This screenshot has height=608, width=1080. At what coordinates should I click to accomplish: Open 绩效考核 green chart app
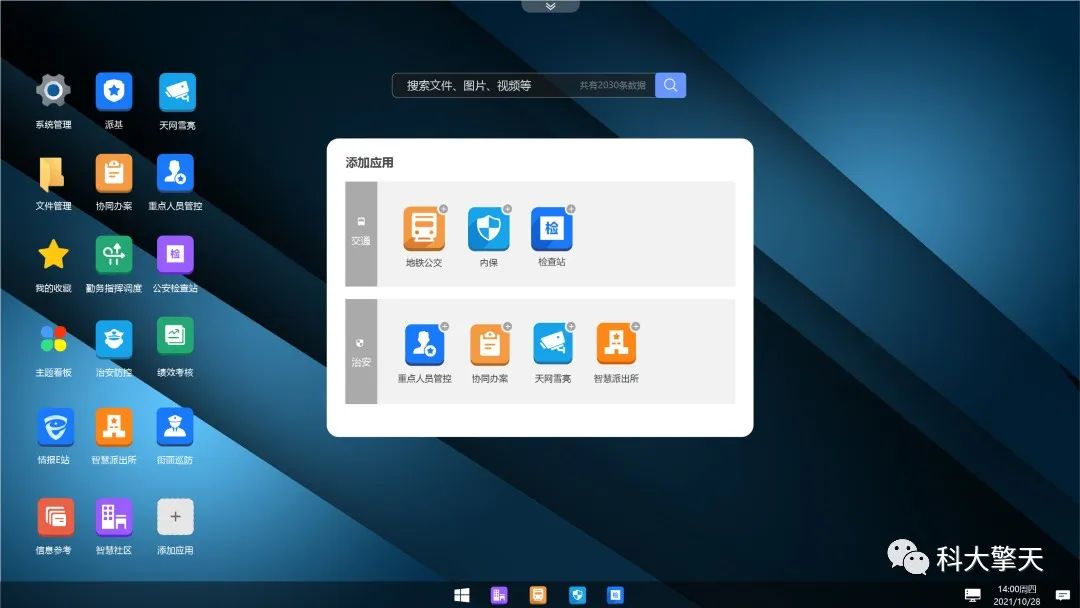[x=175, y=337]
